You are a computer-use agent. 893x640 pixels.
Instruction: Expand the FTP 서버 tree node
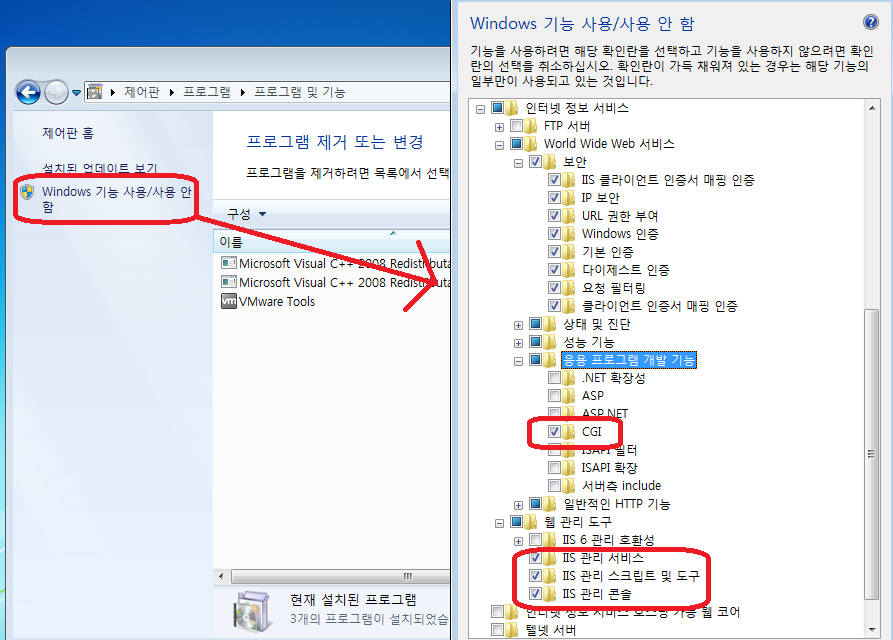point(499,127)
